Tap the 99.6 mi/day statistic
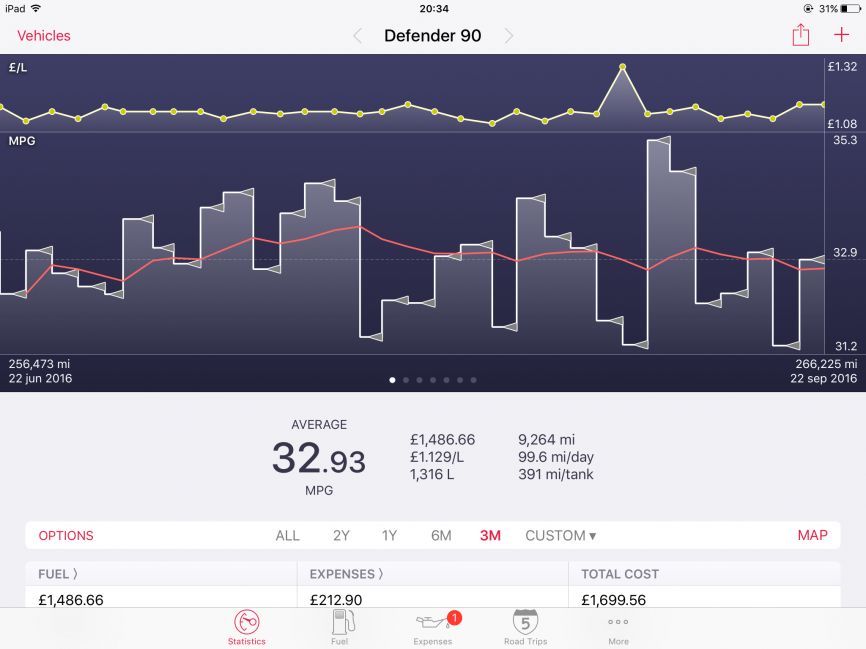 click(556, 457)
